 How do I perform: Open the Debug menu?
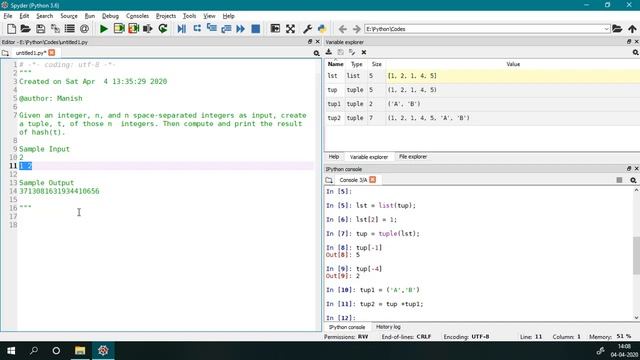coord(110,16)
